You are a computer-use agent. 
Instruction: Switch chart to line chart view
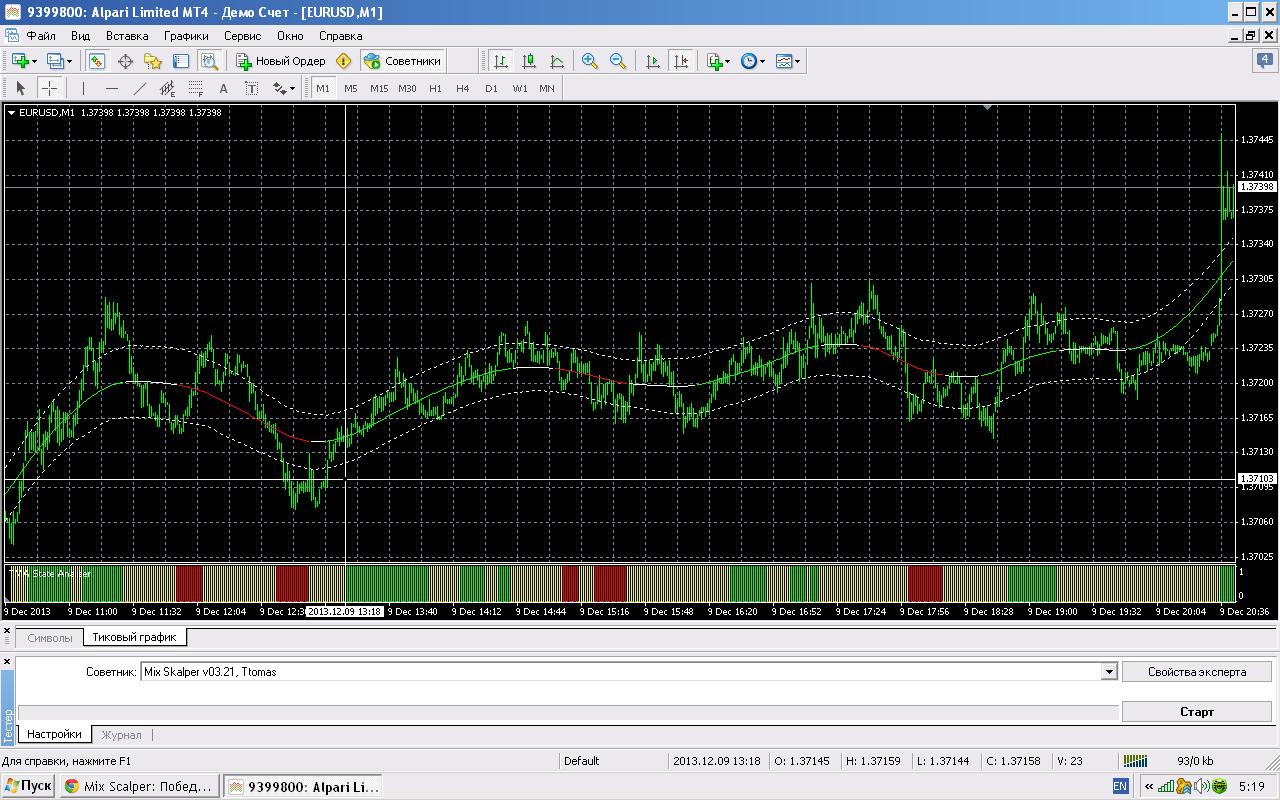(x=557, y=61)
